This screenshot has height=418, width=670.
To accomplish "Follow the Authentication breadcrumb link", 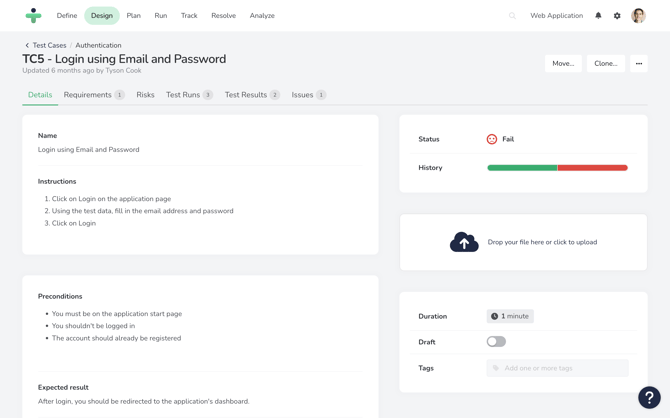I will [98, 45].
